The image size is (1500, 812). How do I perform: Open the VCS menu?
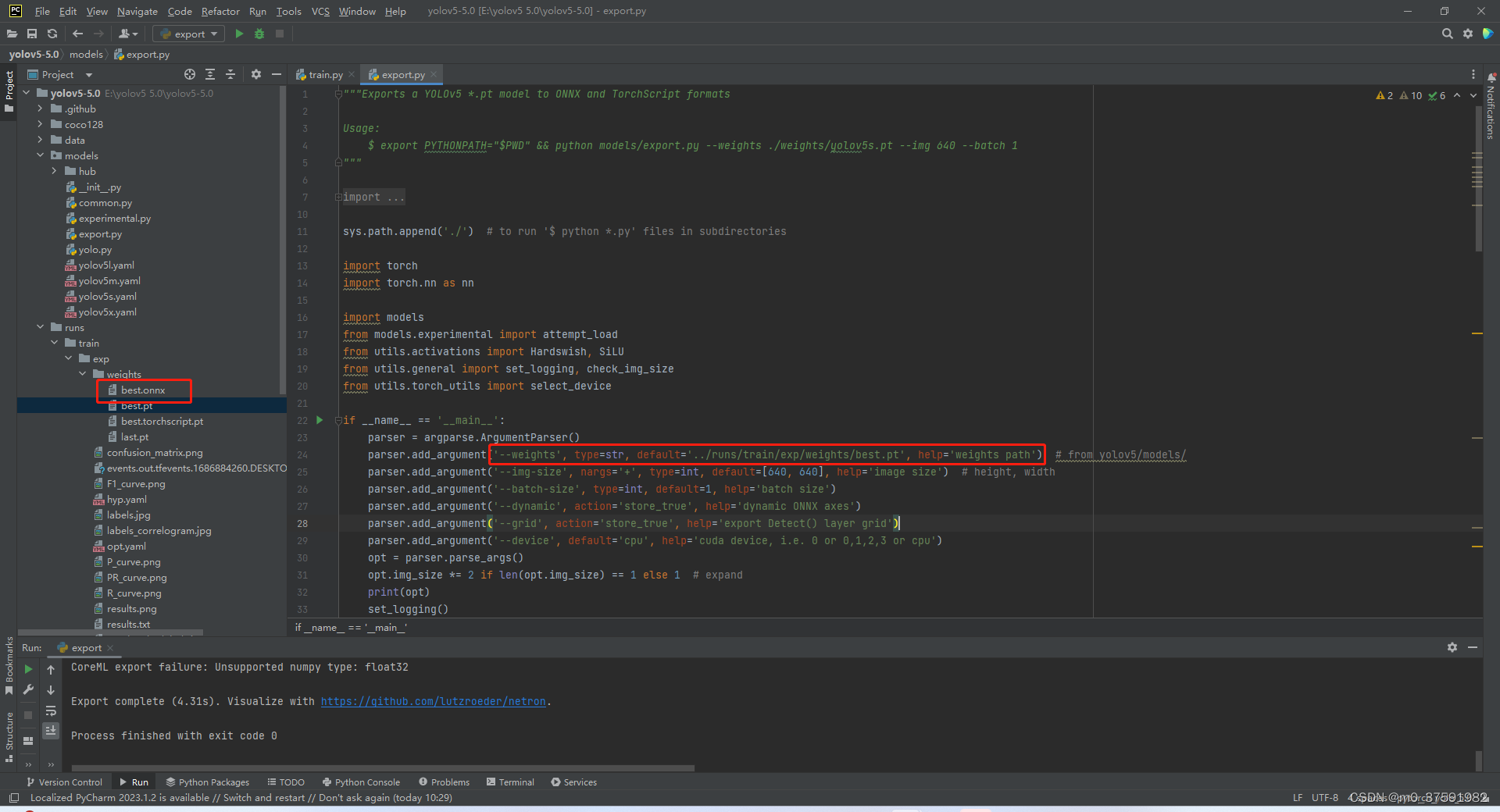[x=320, y=11]
